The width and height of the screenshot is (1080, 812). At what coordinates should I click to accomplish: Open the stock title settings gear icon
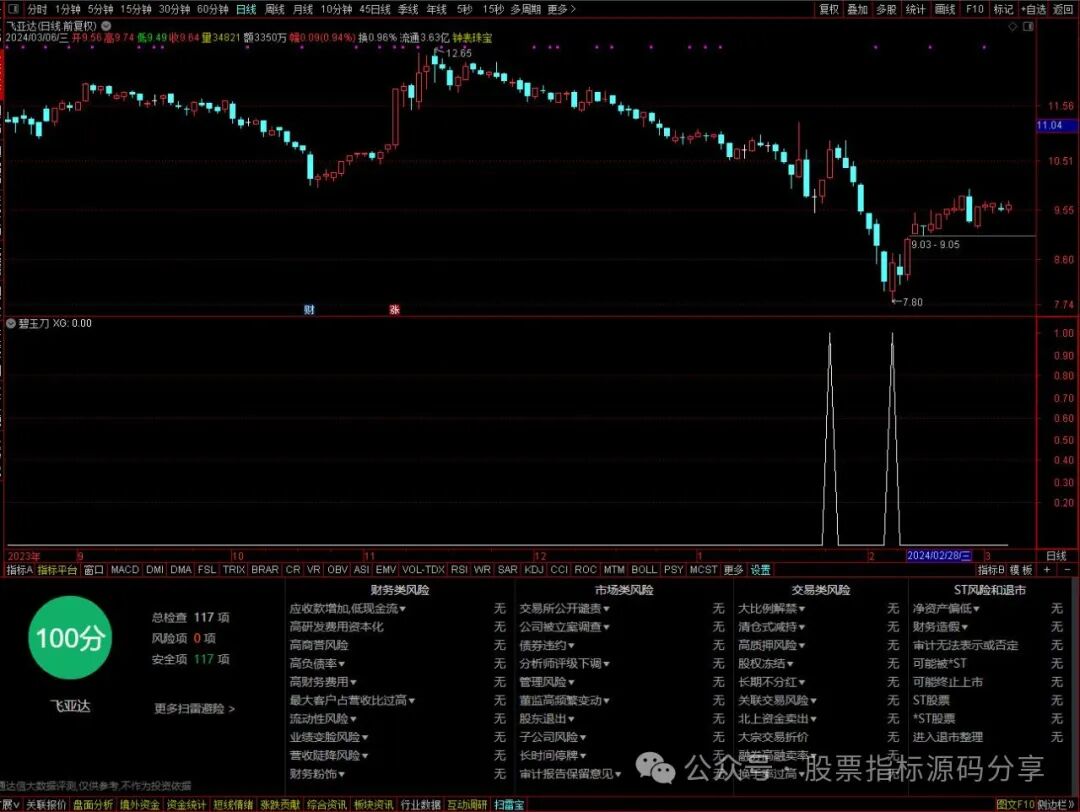[x=106, y=25]
